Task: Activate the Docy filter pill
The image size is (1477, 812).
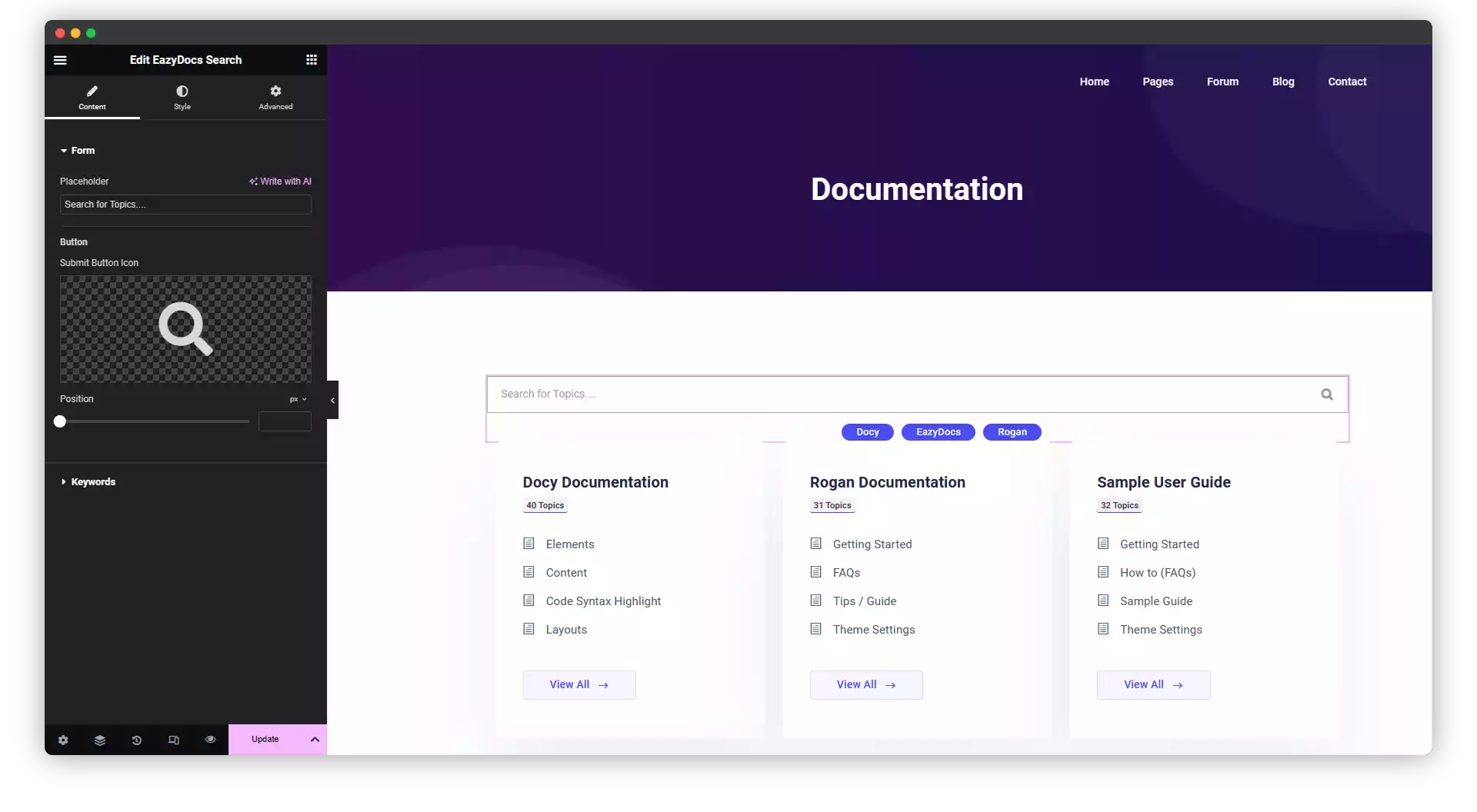Action: [x=867, y=432]
